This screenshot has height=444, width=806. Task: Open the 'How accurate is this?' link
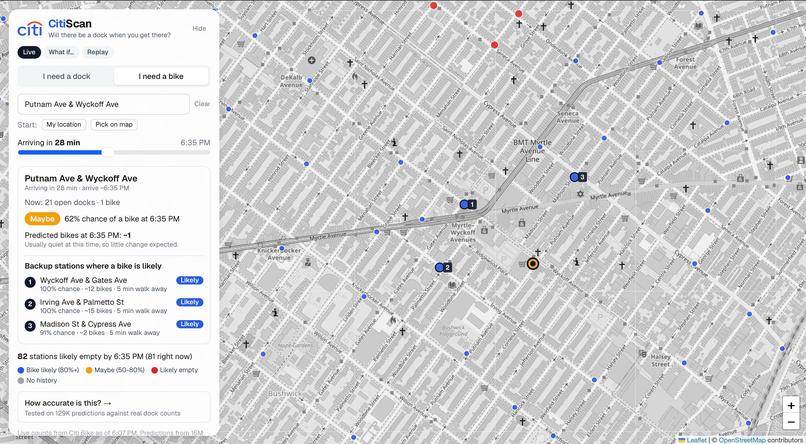coord(114,407)
